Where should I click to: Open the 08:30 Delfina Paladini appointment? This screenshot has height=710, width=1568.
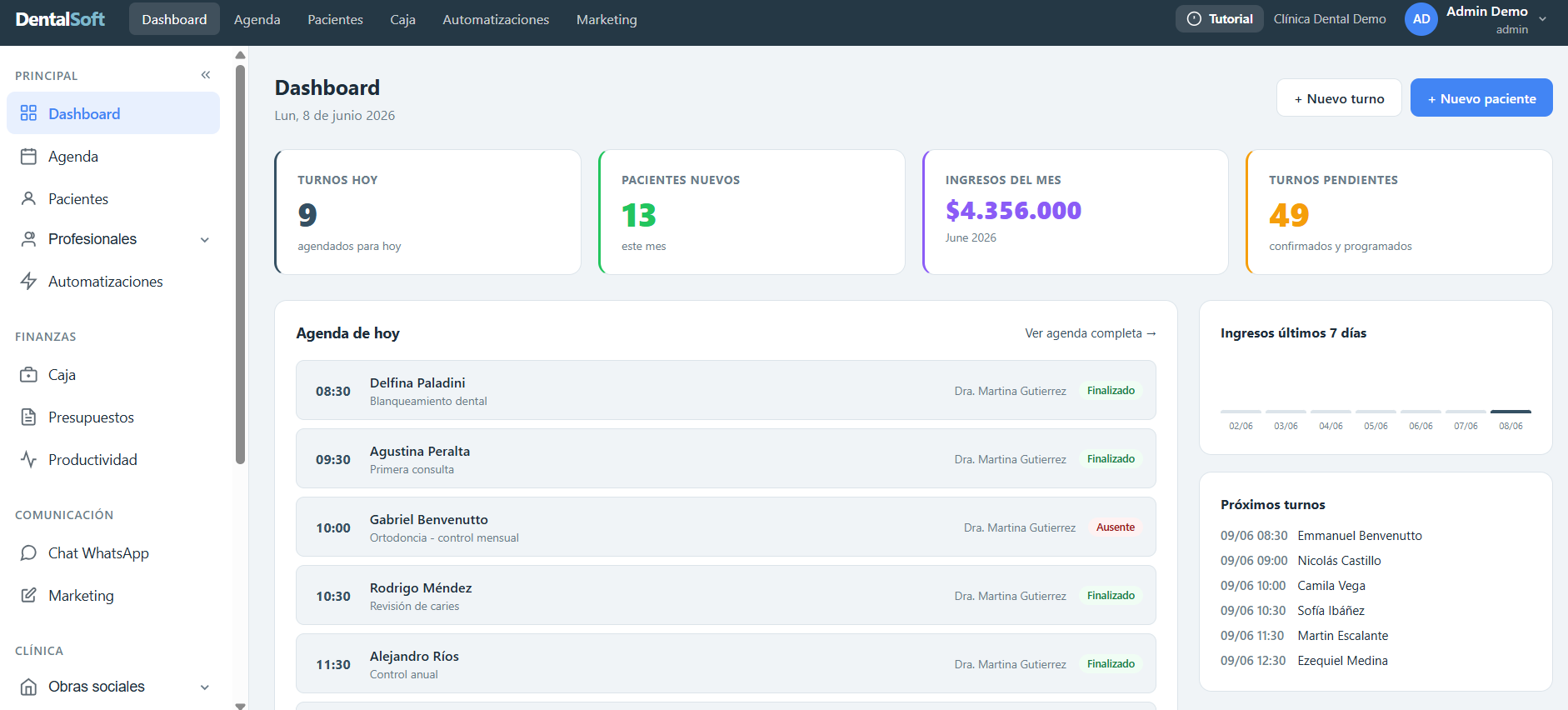tap(726, 390)
